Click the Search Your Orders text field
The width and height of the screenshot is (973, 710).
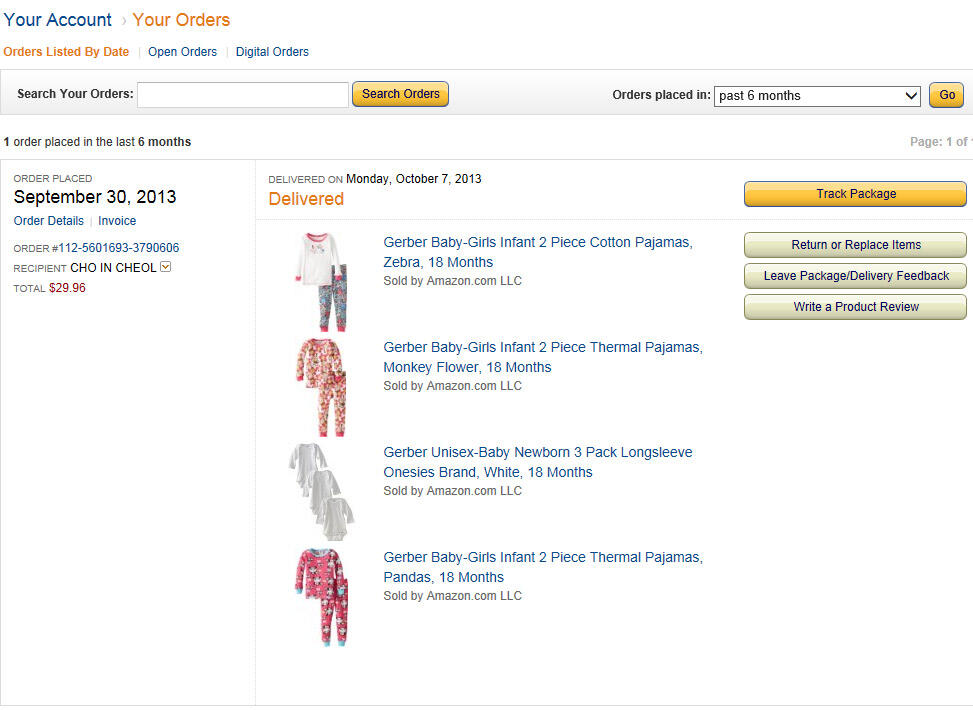click(x=243, y=95)
